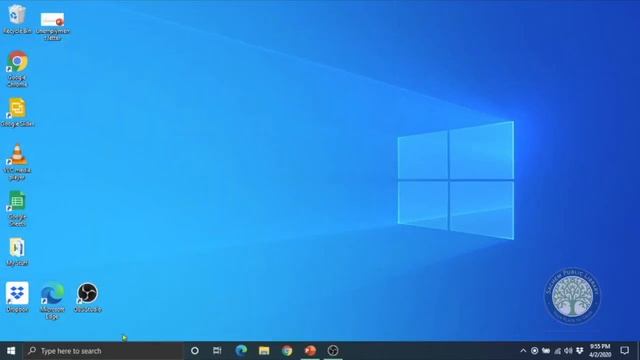Click the 'Type here to search' box
Image resolution: width=640 pixels, height=360 pixels.
[103, 351]
